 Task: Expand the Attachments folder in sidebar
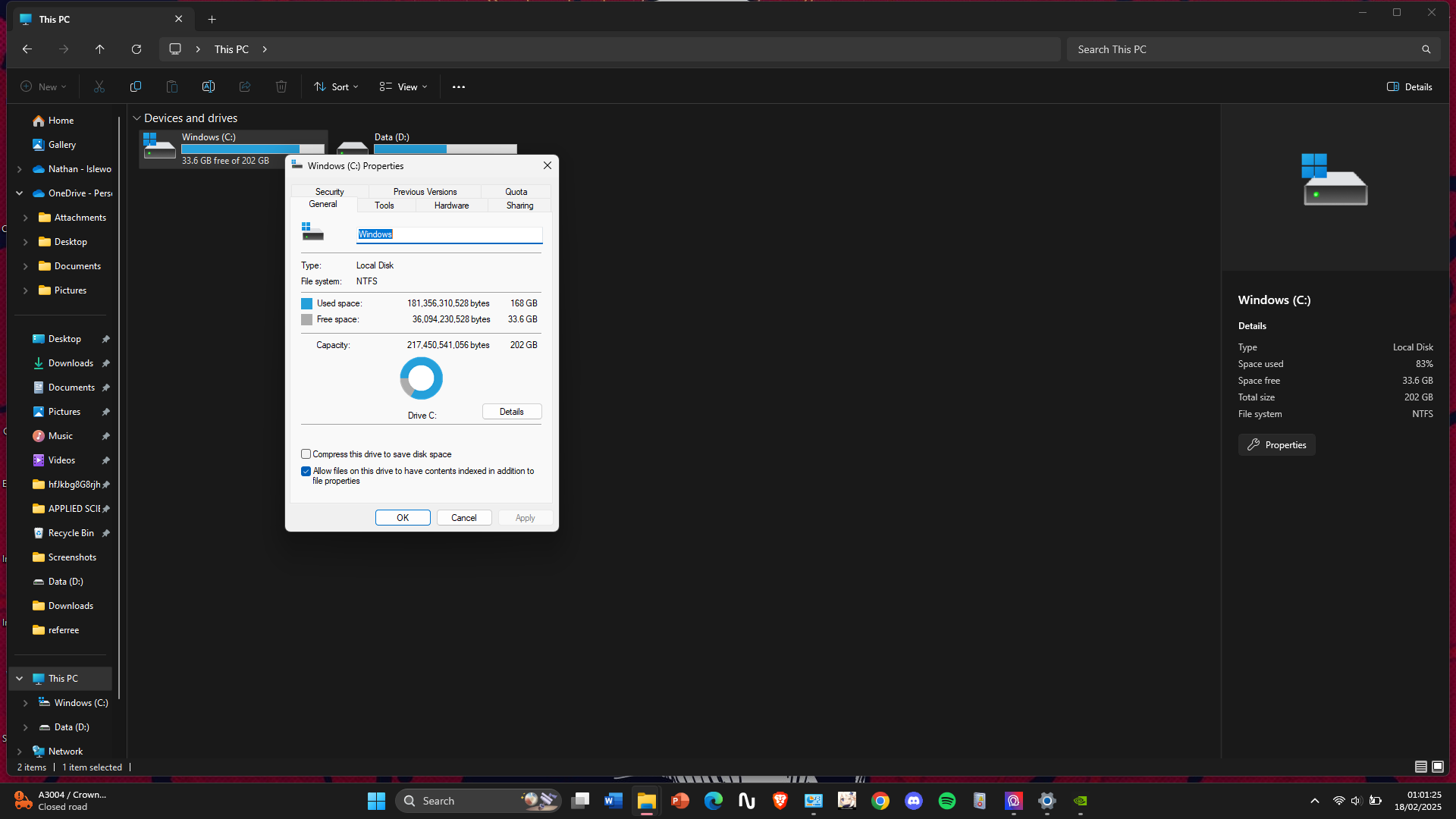click(25, 218)
